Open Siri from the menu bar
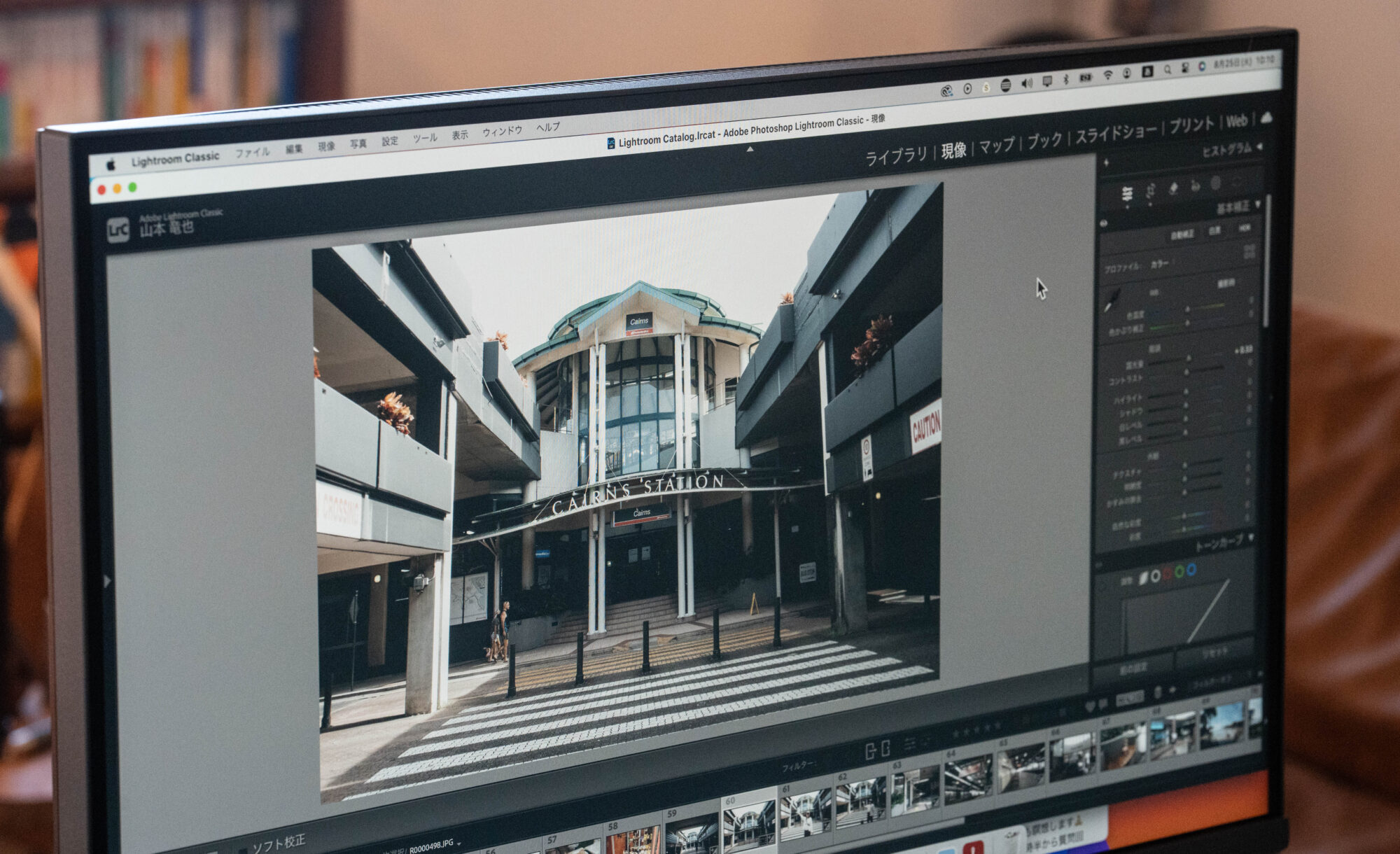 1202,66
